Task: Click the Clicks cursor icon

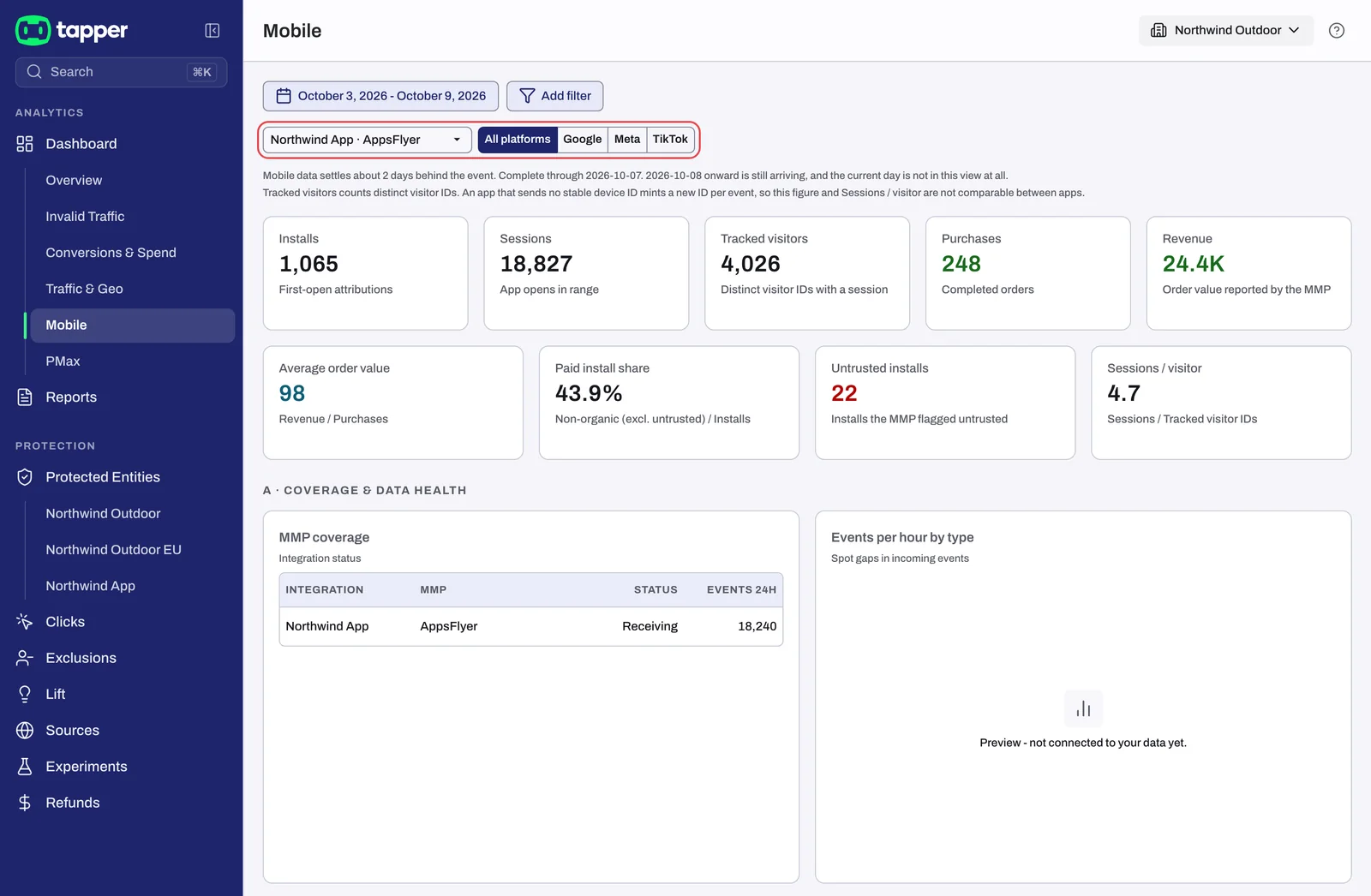Action: (x=25, y=622)
